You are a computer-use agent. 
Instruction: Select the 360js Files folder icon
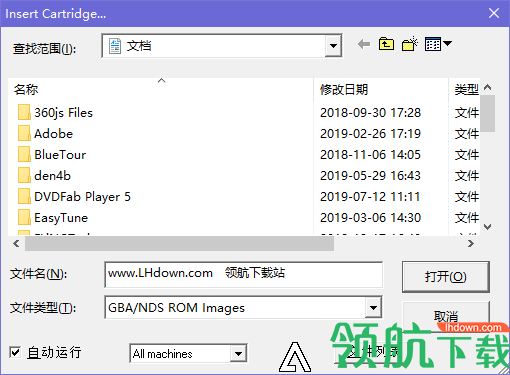(24, 112)
